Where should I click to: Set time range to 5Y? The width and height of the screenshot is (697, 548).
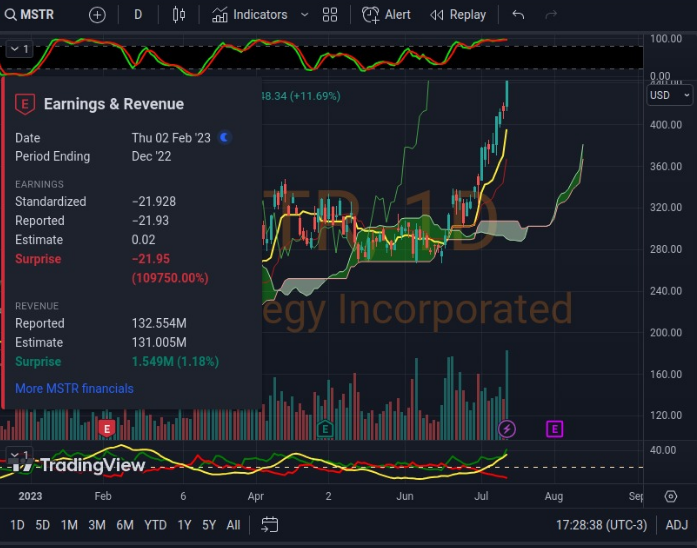[209, 525]
